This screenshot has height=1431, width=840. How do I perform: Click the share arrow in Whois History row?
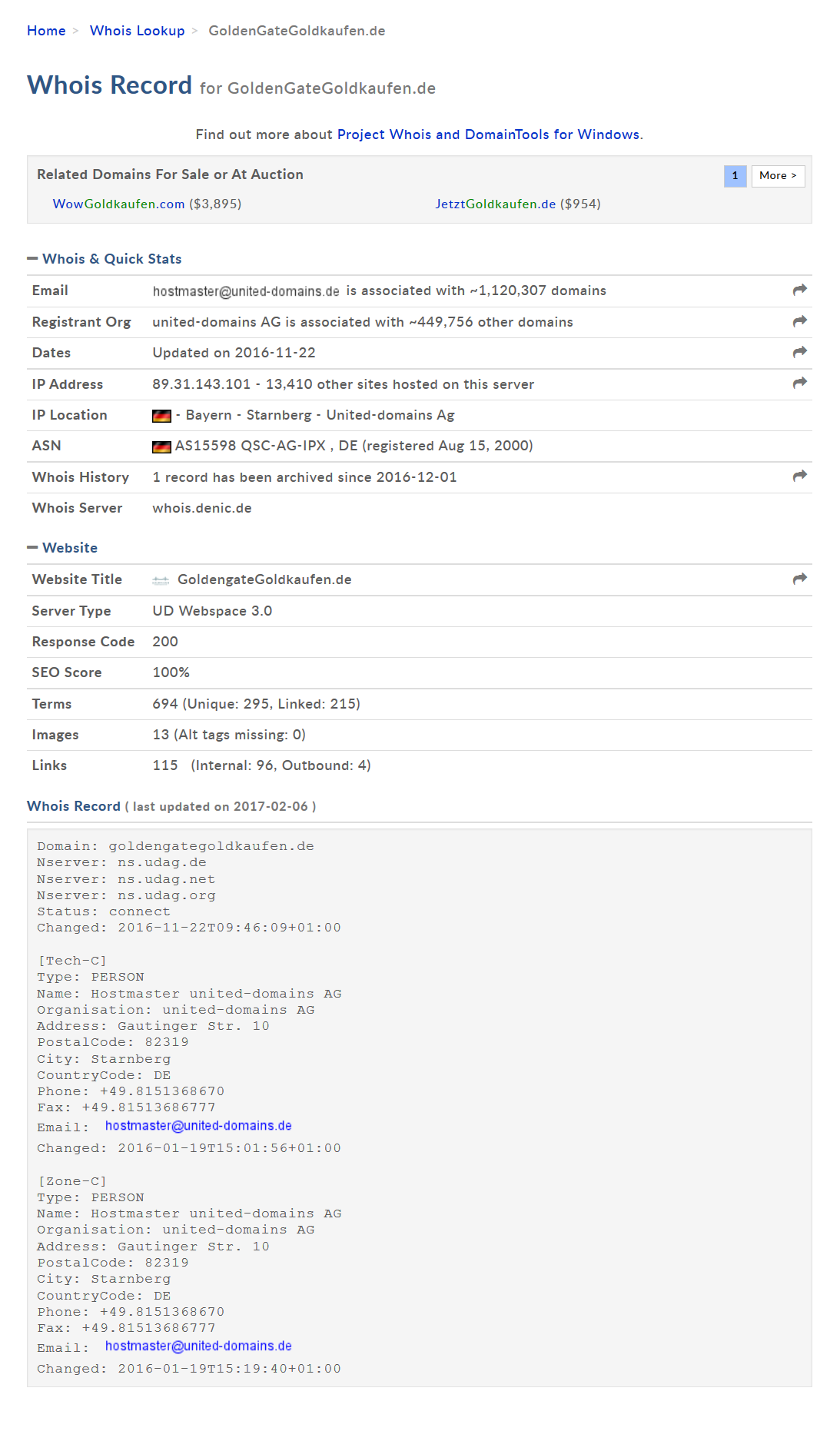click(x=800, y=476)
